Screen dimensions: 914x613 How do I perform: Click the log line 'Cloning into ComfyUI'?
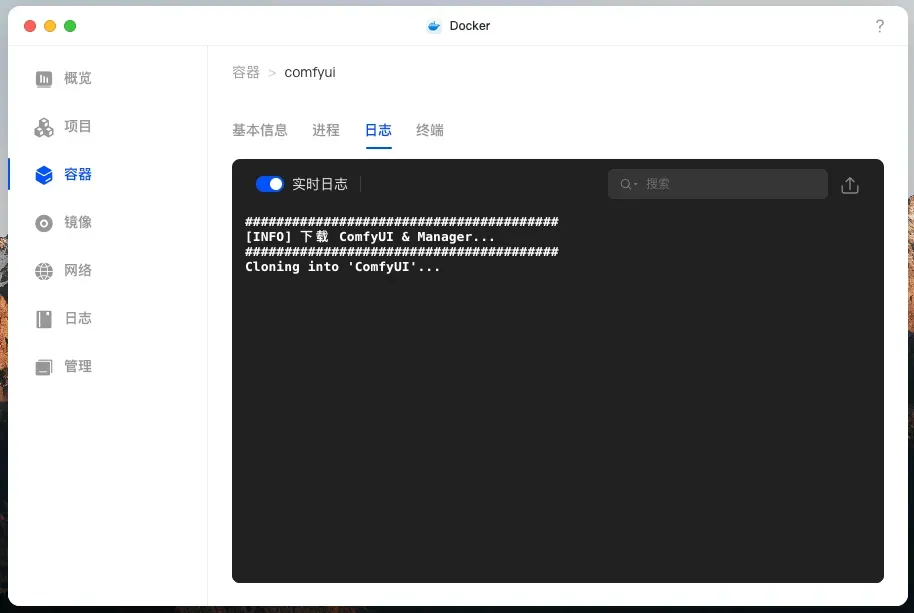[342, 267]
